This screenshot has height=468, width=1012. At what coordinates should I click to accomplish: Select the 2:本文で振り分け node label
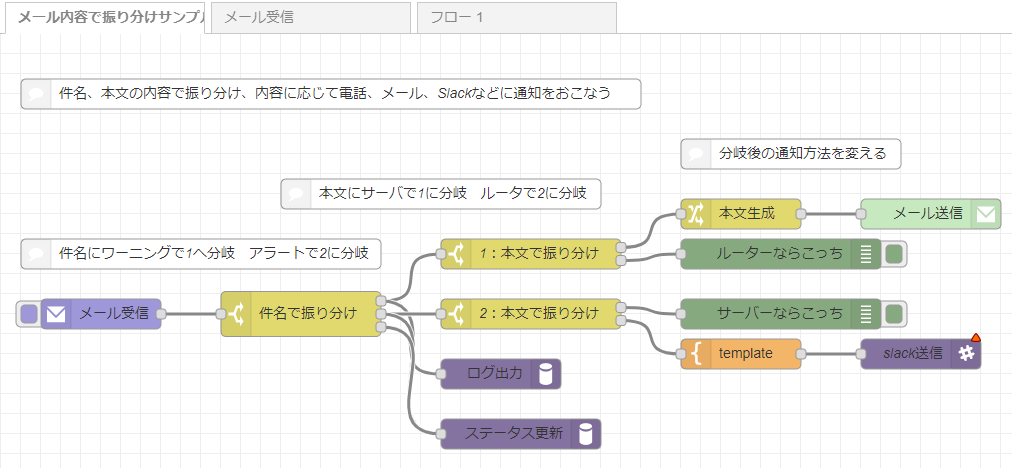click(x=539, y=314)
